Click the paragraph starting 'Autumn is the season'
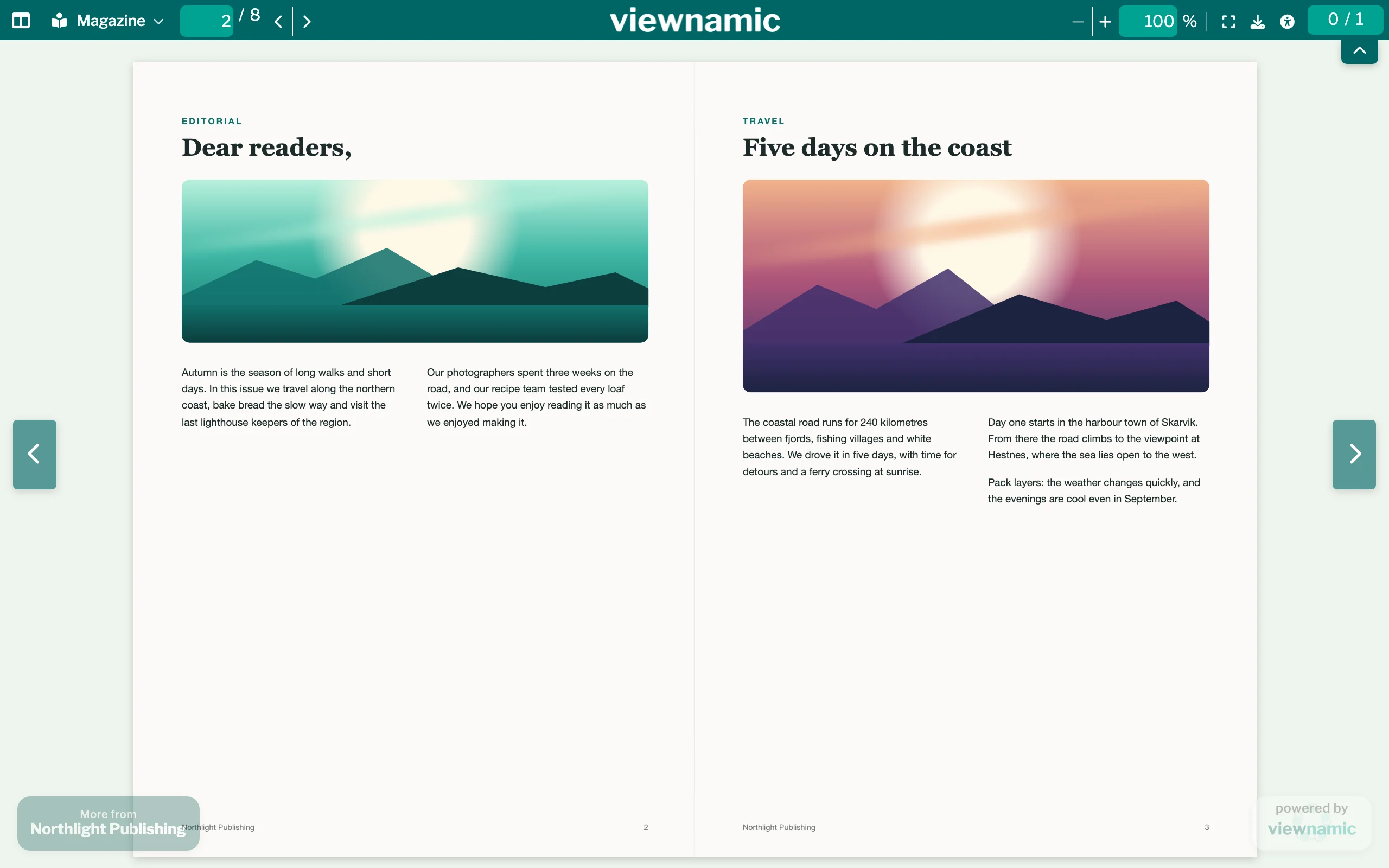The height and width of the screenshot is (868, 1389). coord(289,397)
